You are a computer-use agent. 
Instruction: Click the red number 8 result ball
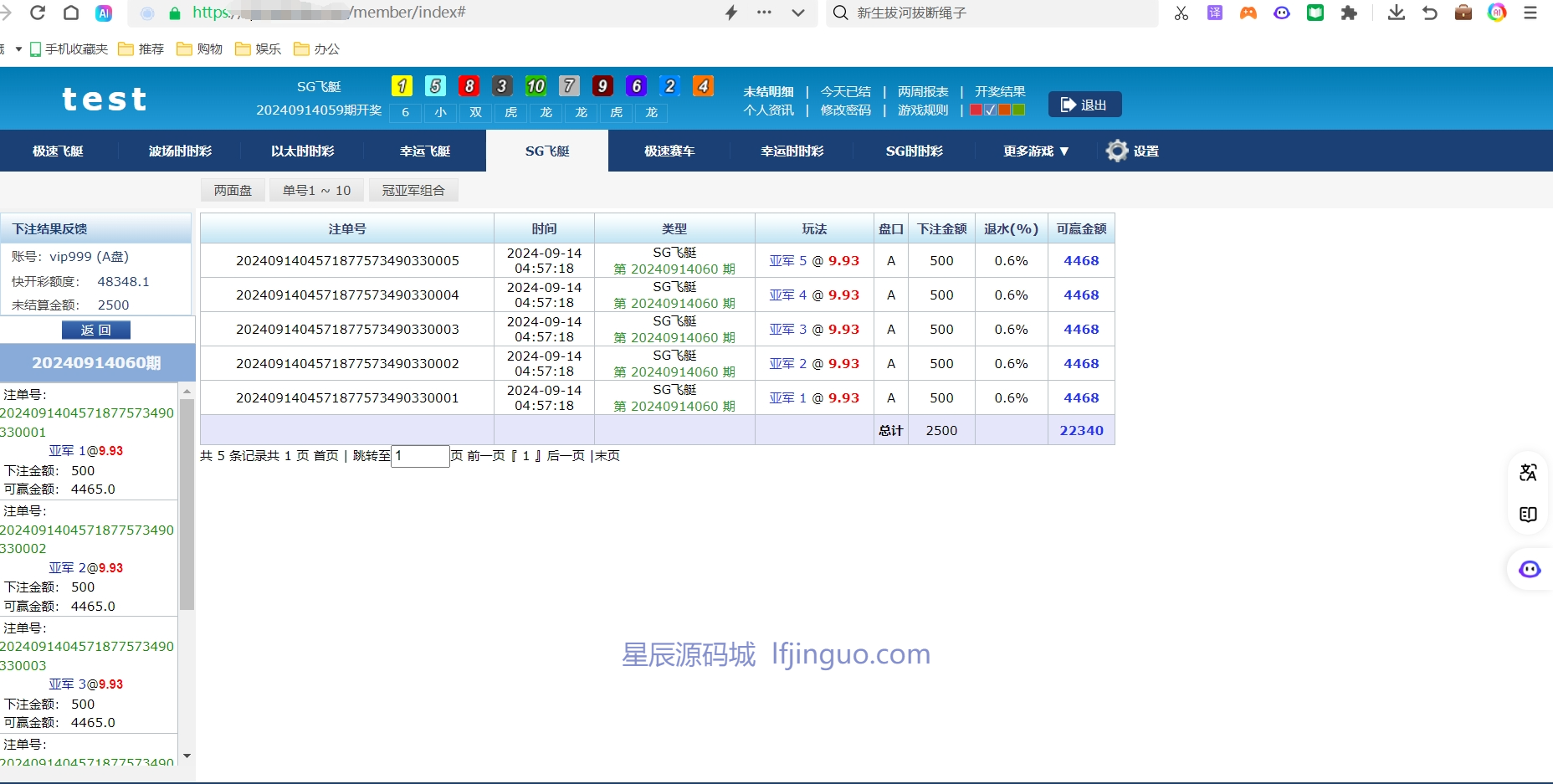(x=469, y=85)
